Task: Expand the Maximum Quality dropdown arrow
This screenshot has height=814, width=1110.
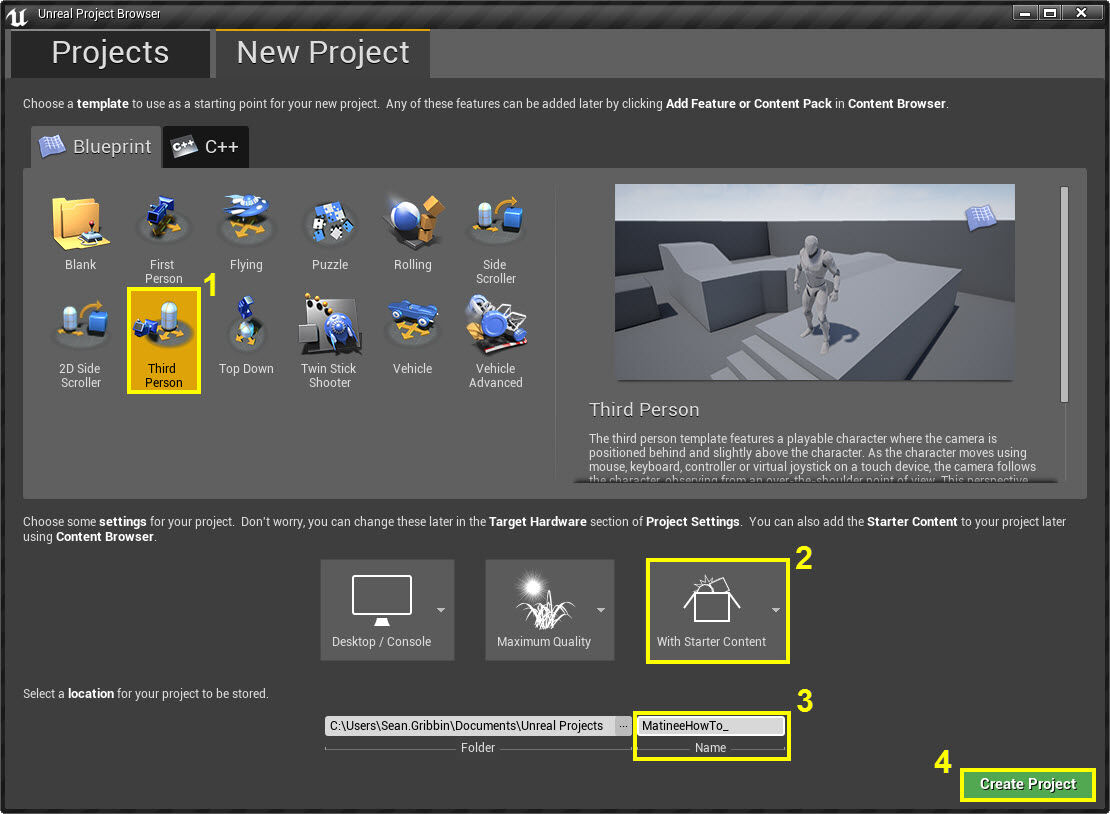Action: pos(601,610)
